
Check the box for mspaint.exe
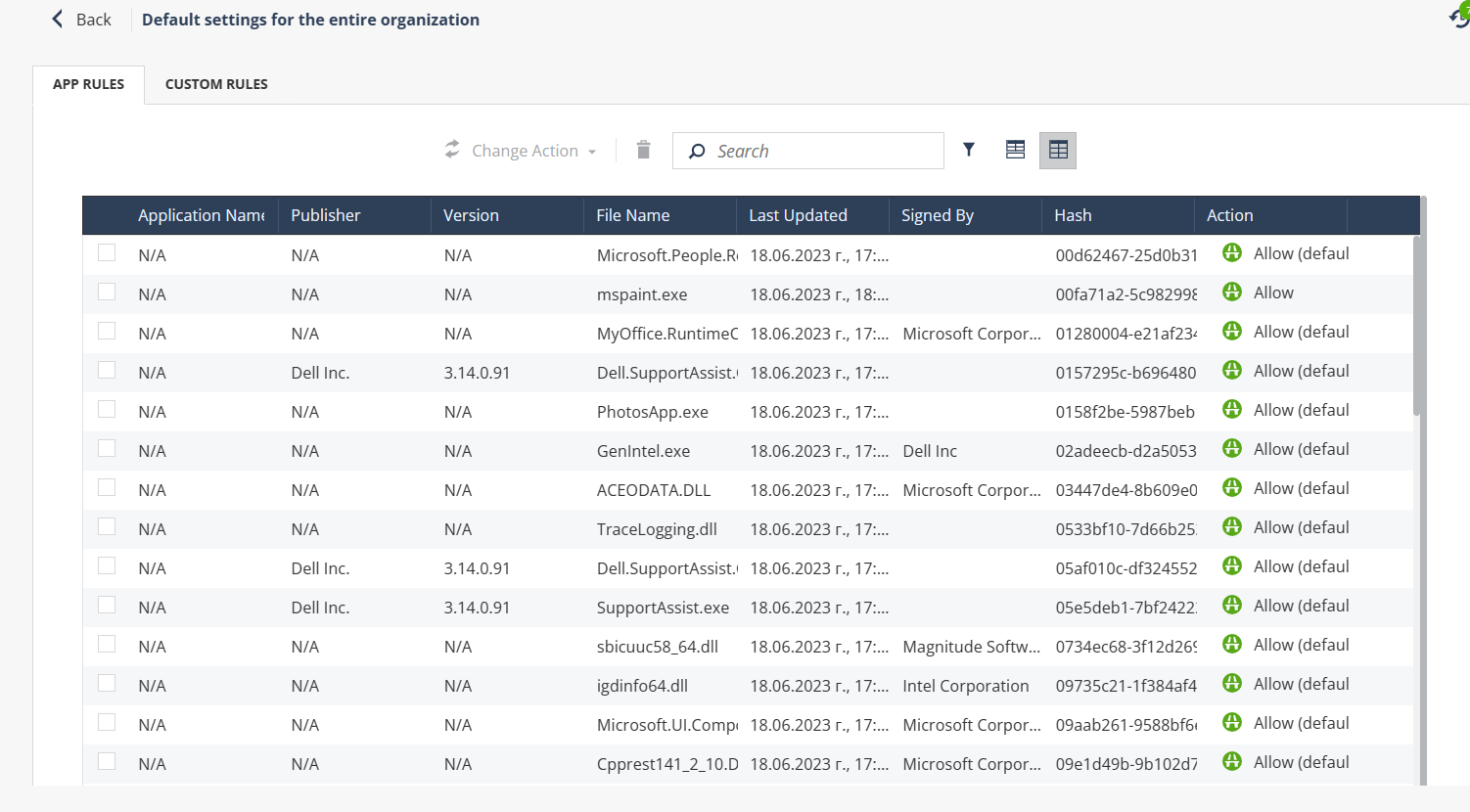107,292
